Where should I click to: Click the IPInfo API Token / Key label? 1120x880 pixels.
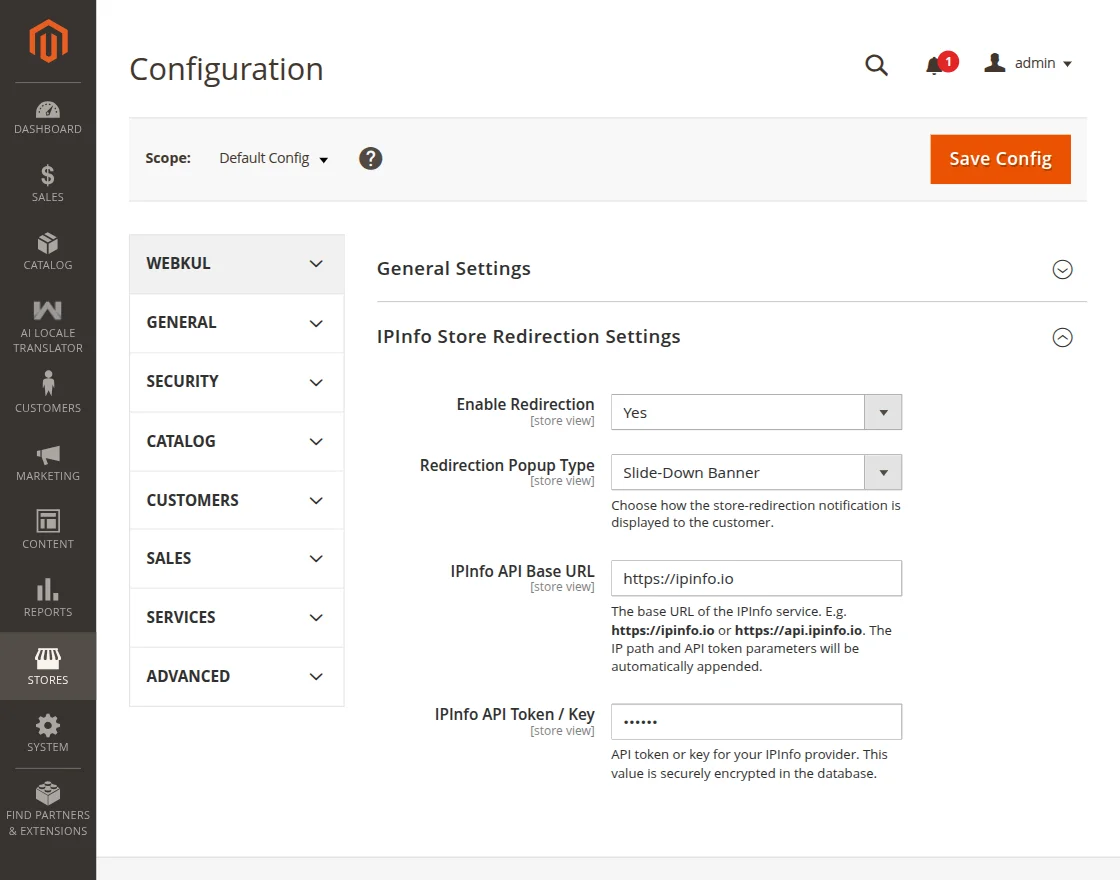(x=514, y=714)
